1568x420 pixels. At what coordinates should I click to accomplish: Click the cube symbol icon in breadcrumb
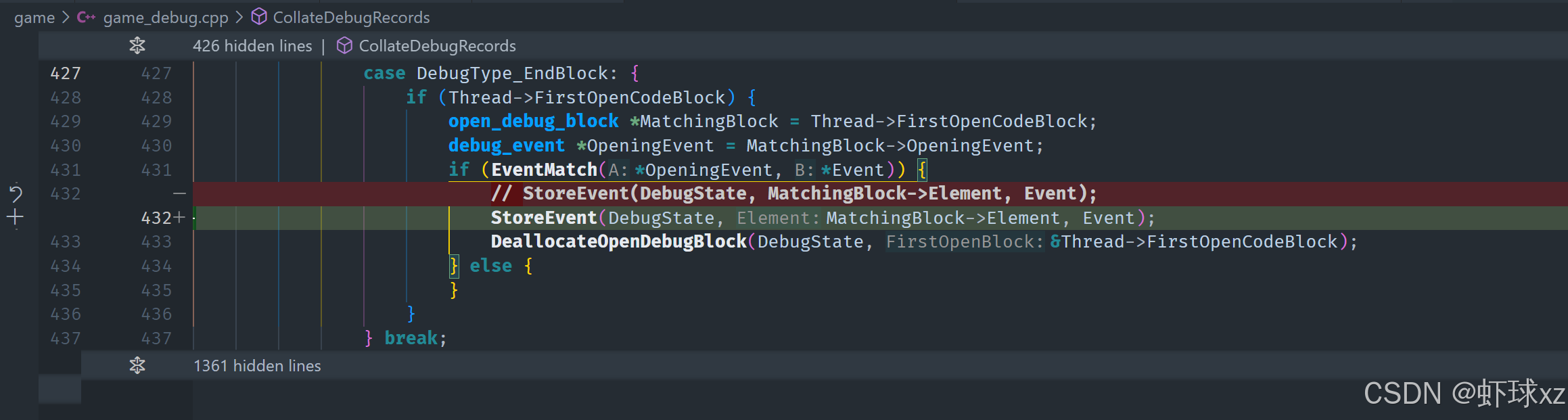(x=258, y=17)
